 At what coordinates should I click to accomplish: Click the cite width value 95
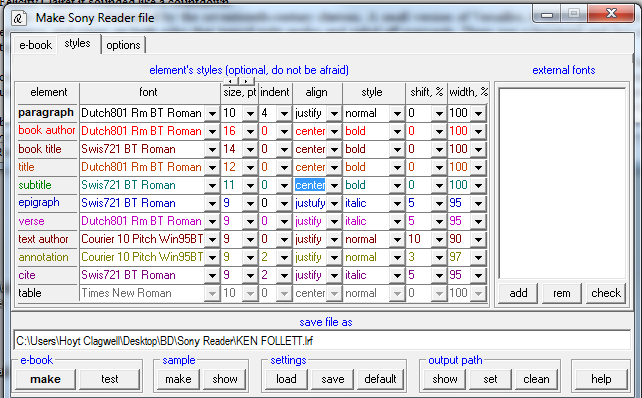pos(455,275)
